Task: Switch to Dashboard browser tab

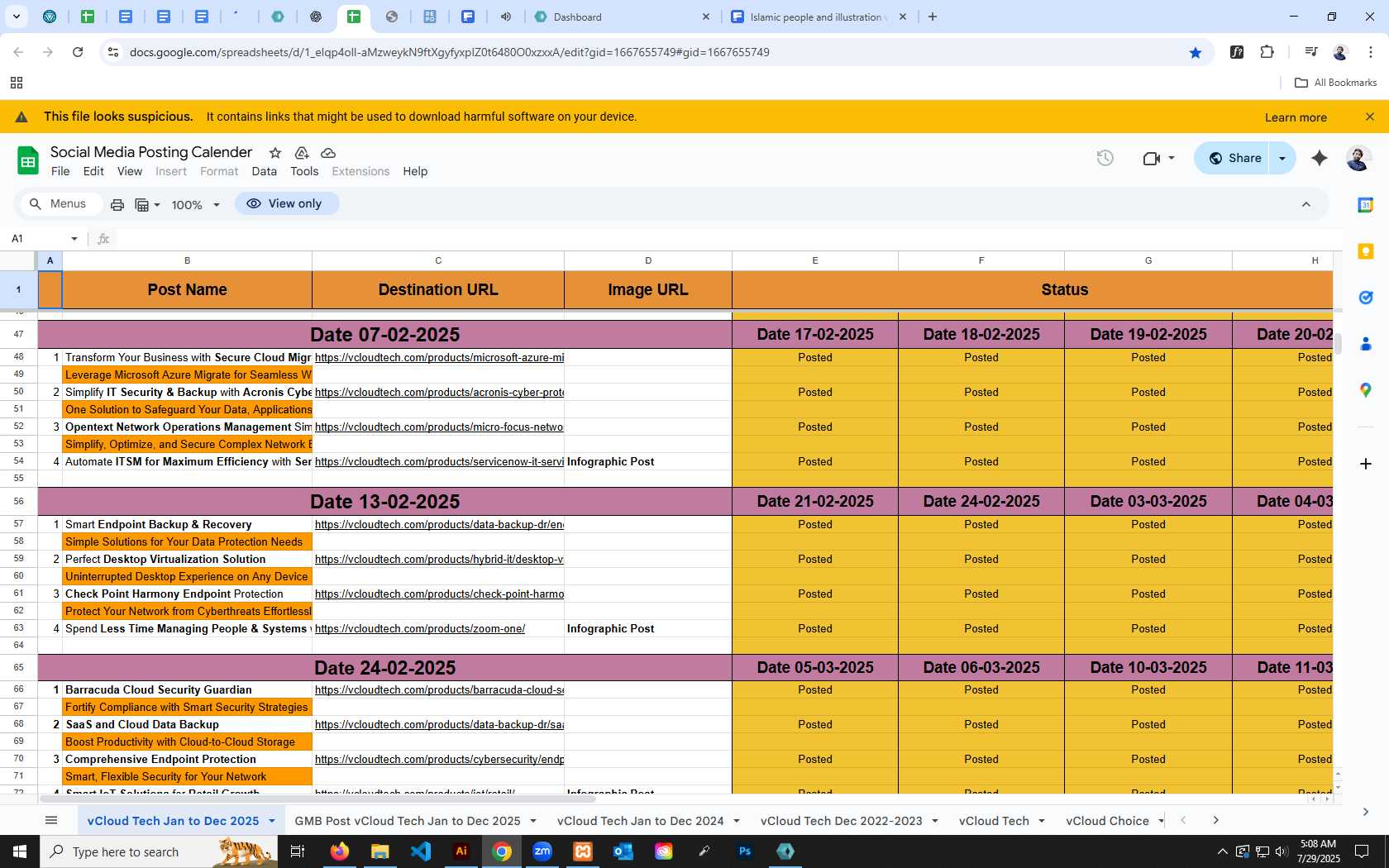Action: pyautogui.click(x=620, y=17)
